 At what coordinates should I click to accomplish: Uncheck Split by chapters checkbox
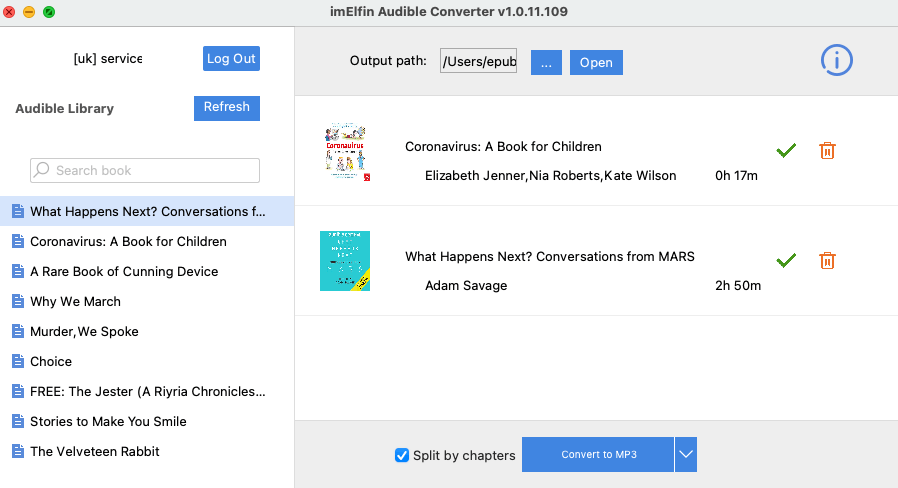tap(402, 455)
